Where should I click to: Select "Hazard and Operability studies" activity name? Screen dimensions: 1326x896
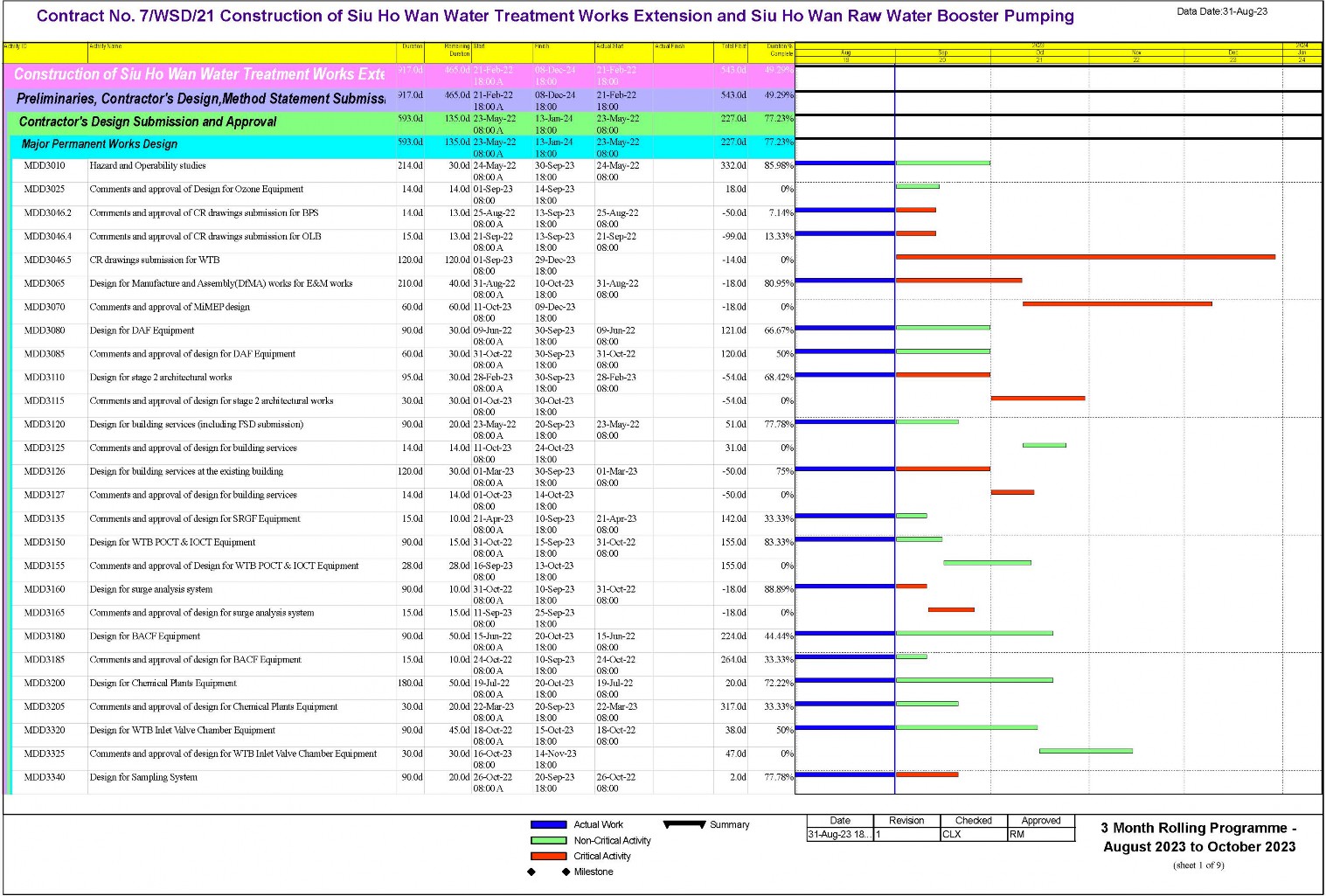(x=148, y=166)
